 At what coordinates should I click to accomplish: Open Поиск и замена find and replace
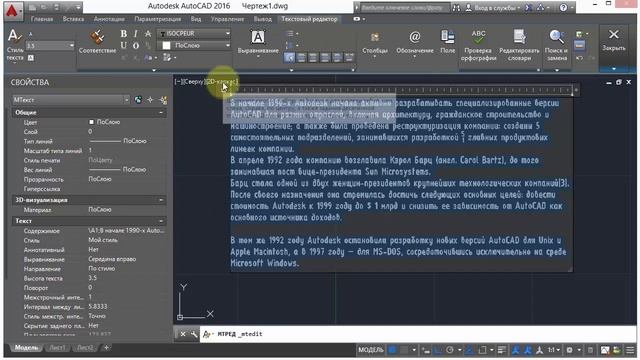pos(557,45)
